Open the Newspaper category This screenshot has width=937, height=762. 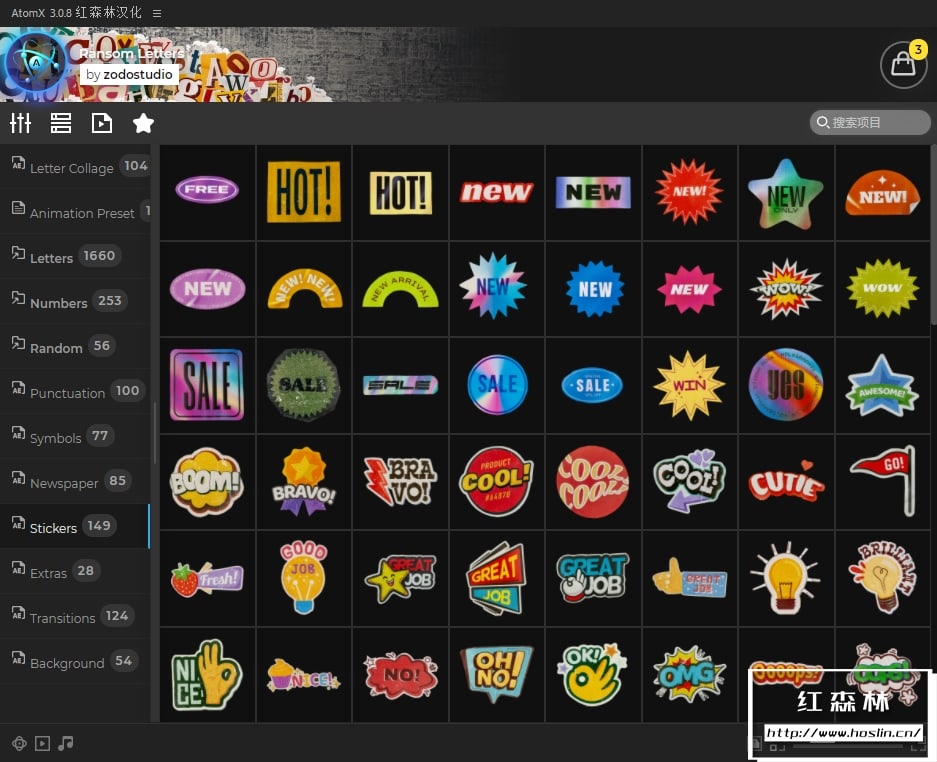tap(75, 481)
